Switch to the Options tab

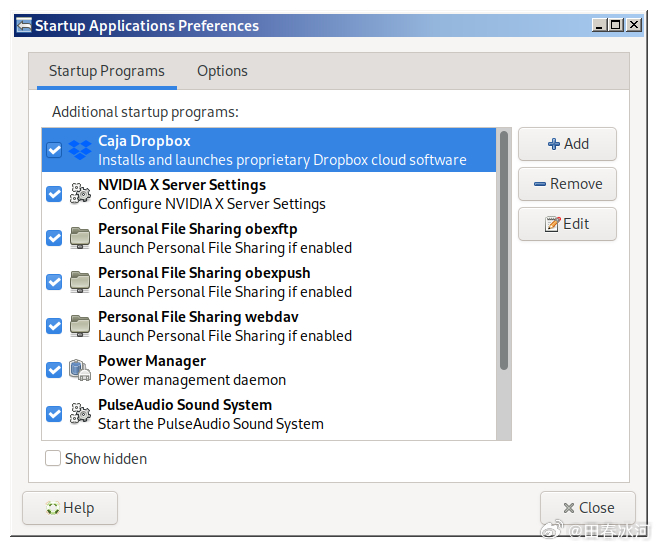222,71
